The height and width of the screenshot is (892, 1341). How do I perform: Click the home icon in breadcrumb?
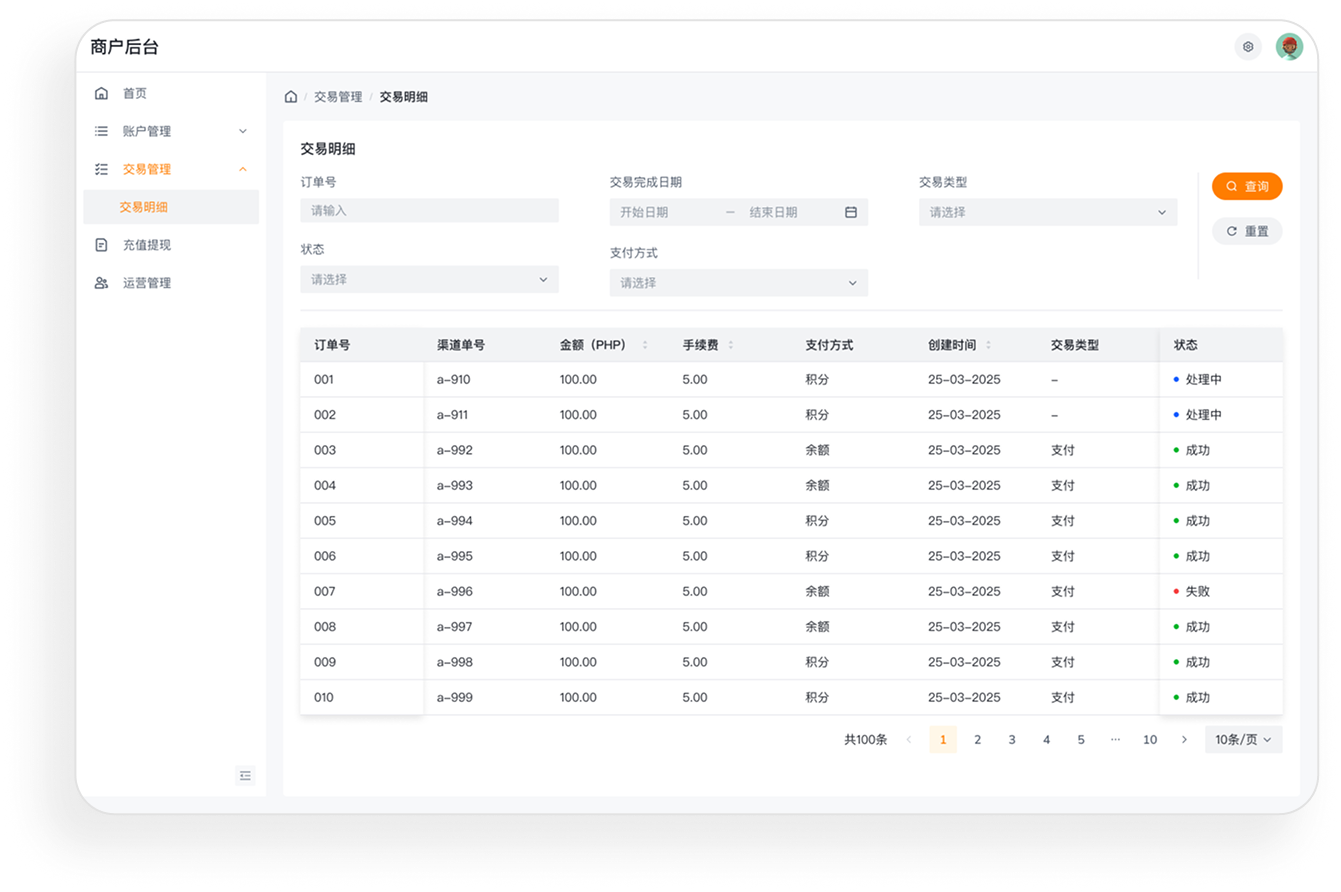tap(291, 97)
